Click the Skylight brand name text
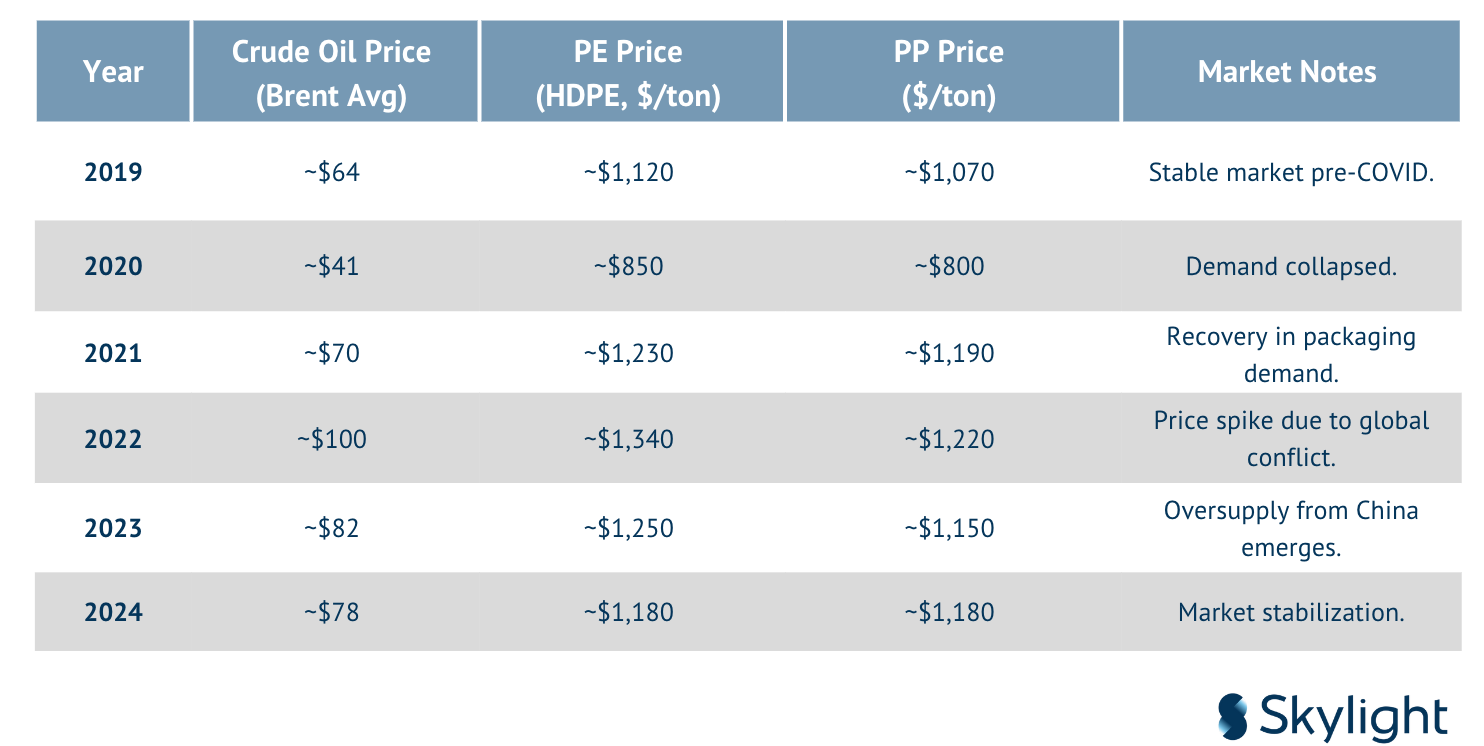Screen dimensions: 1484x746 pyautogui.click(x=1353, y=718)
